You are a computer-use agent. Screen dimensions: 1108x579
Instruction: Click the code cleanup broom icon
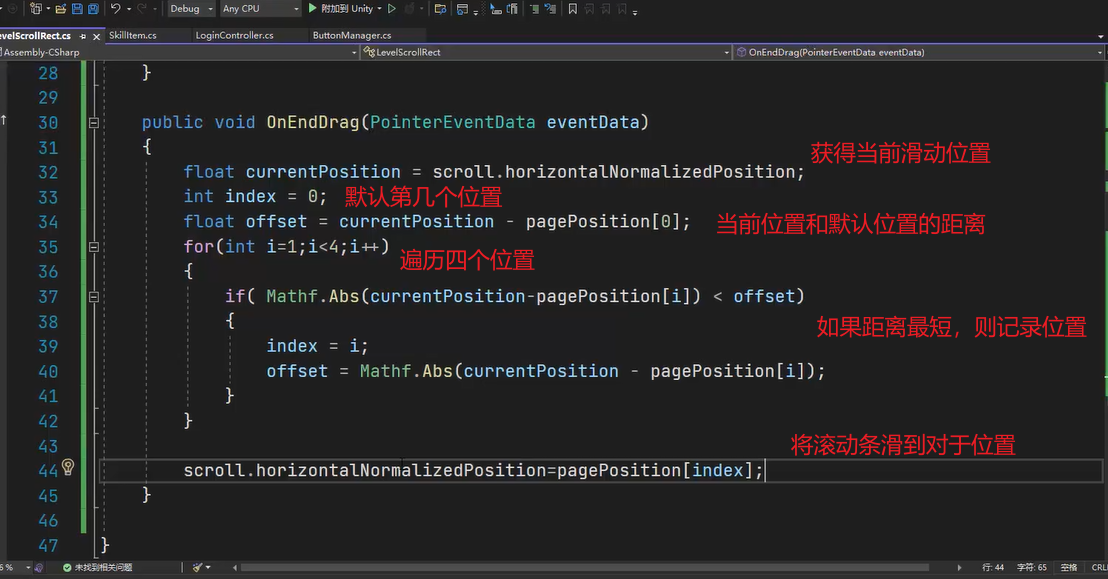click(198, 567)
